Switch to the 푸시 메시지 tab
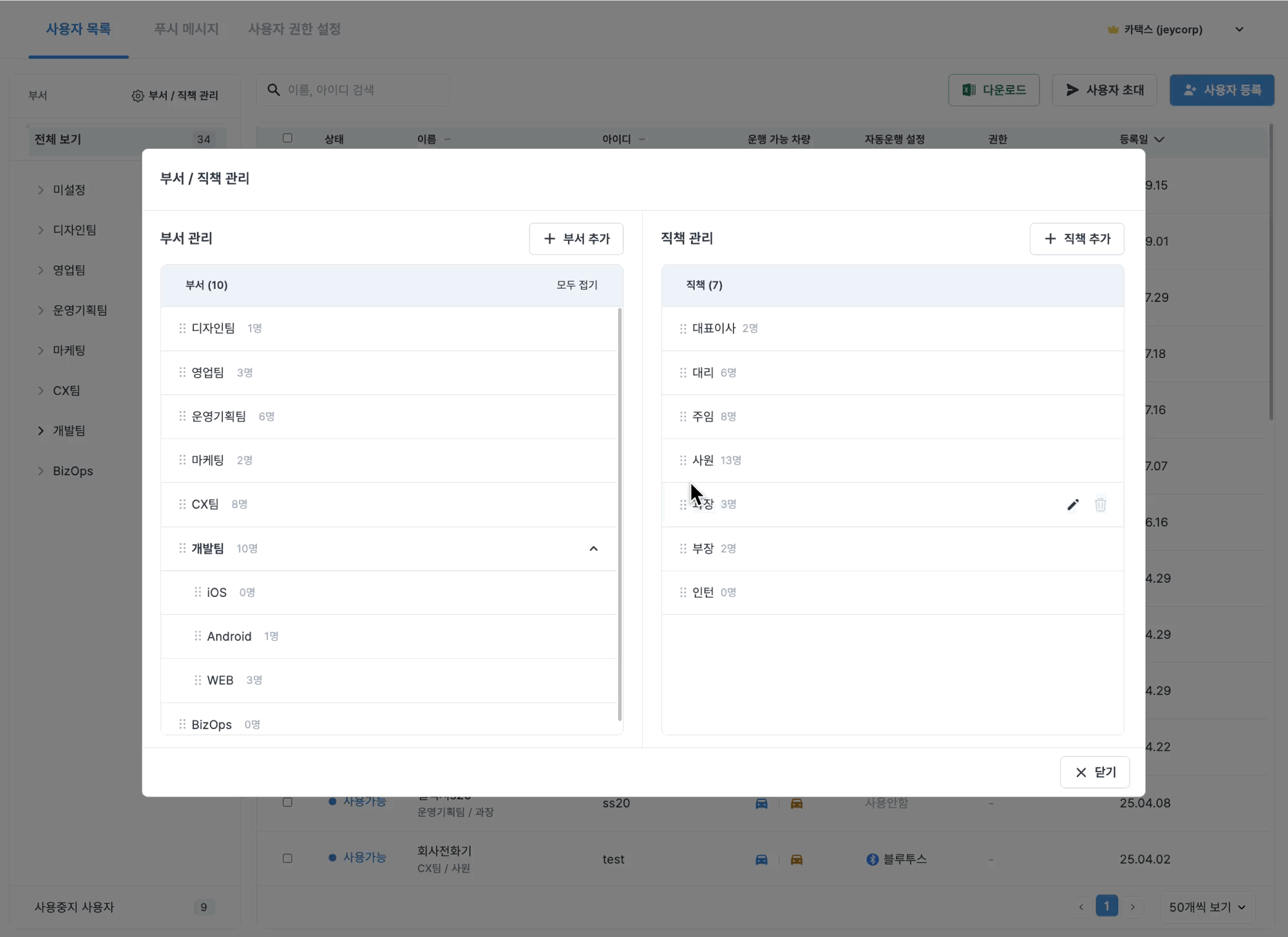This screenshot has height=937, width=1288. tap(186, 29)
